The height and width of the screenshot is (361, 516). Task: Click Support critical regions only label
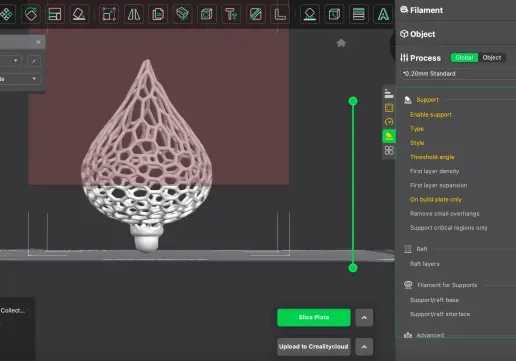tap(449, 228)
